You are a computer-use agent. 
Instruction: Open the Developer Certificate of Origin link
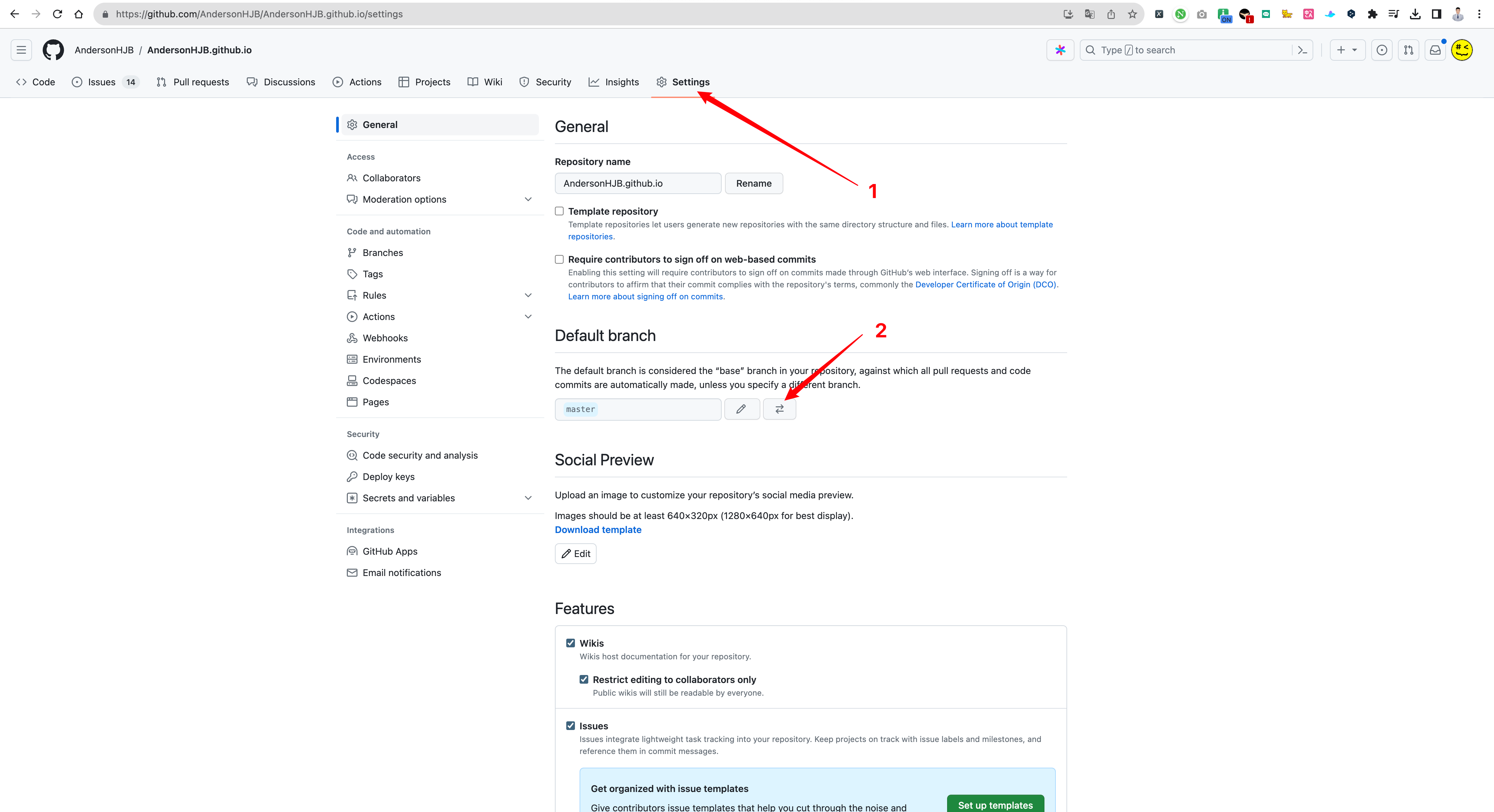click(x=986, y=285)
